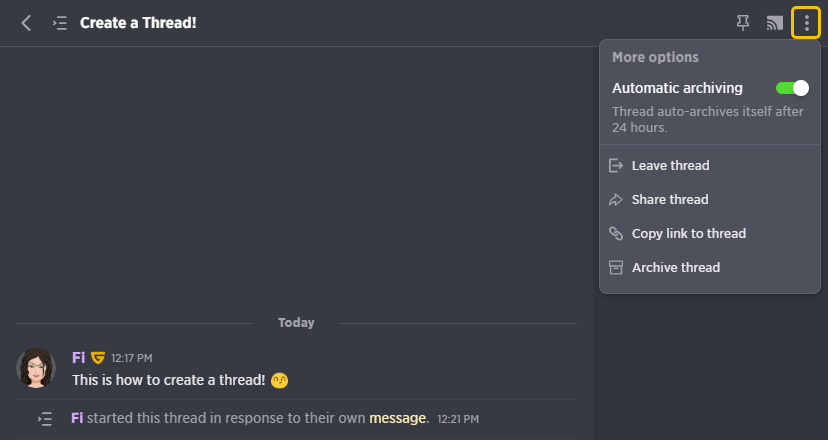Click the back arrow in header
The width and height of the screenshot is (828, 440).
pyautogui.click(x=26, y=23)
